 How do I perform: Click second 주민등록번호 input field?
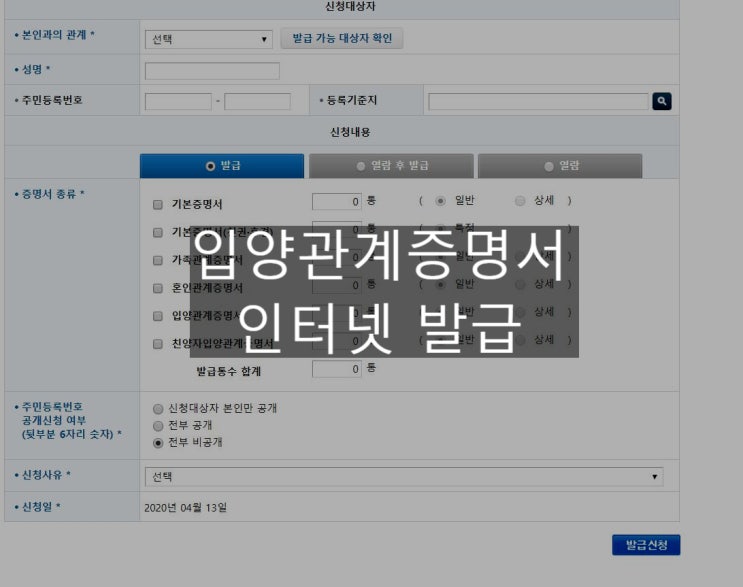tap(257, 101)
